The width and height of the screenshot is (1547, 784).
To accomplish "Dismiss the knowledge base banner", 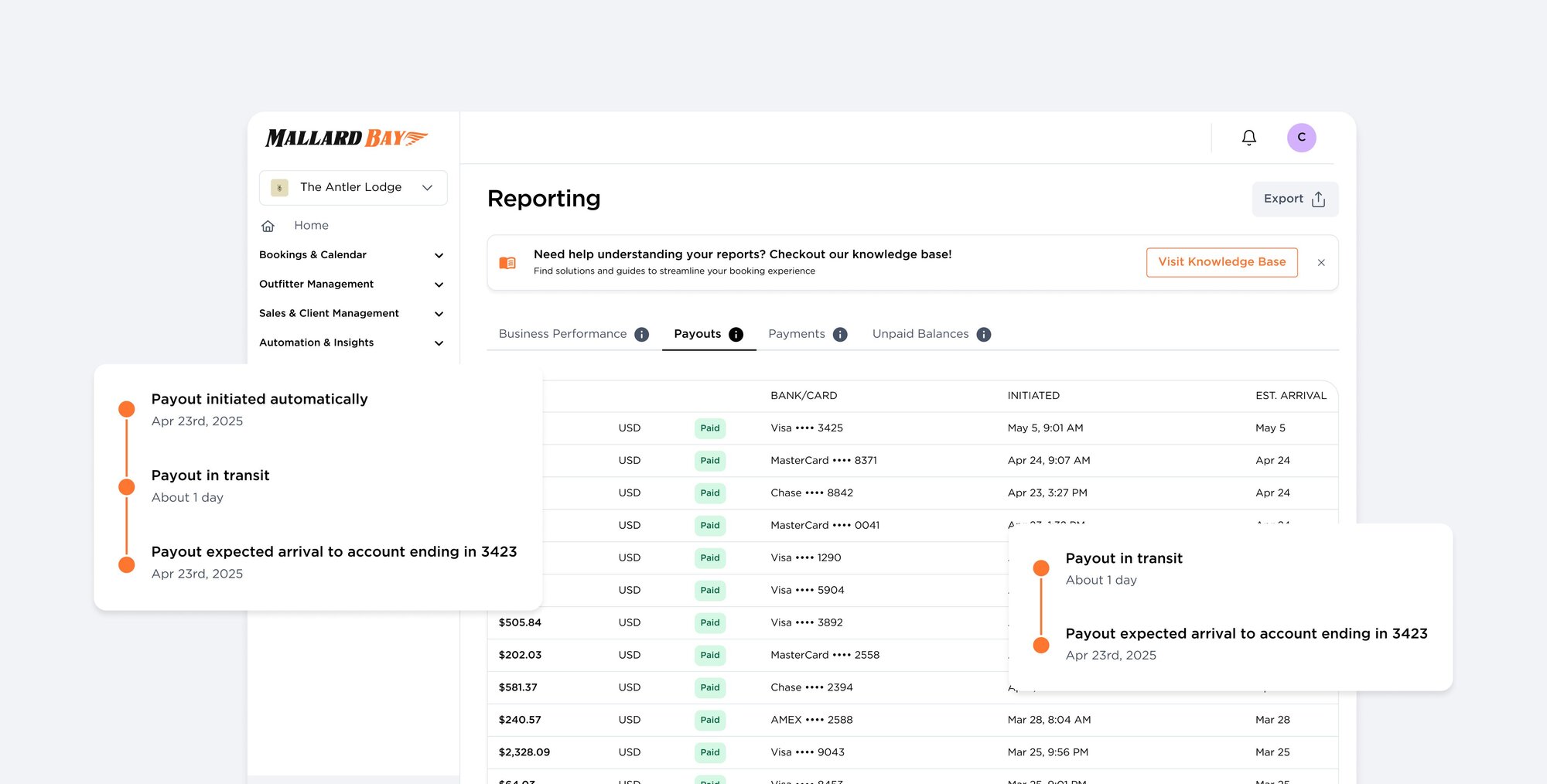I will point(1321,262).
